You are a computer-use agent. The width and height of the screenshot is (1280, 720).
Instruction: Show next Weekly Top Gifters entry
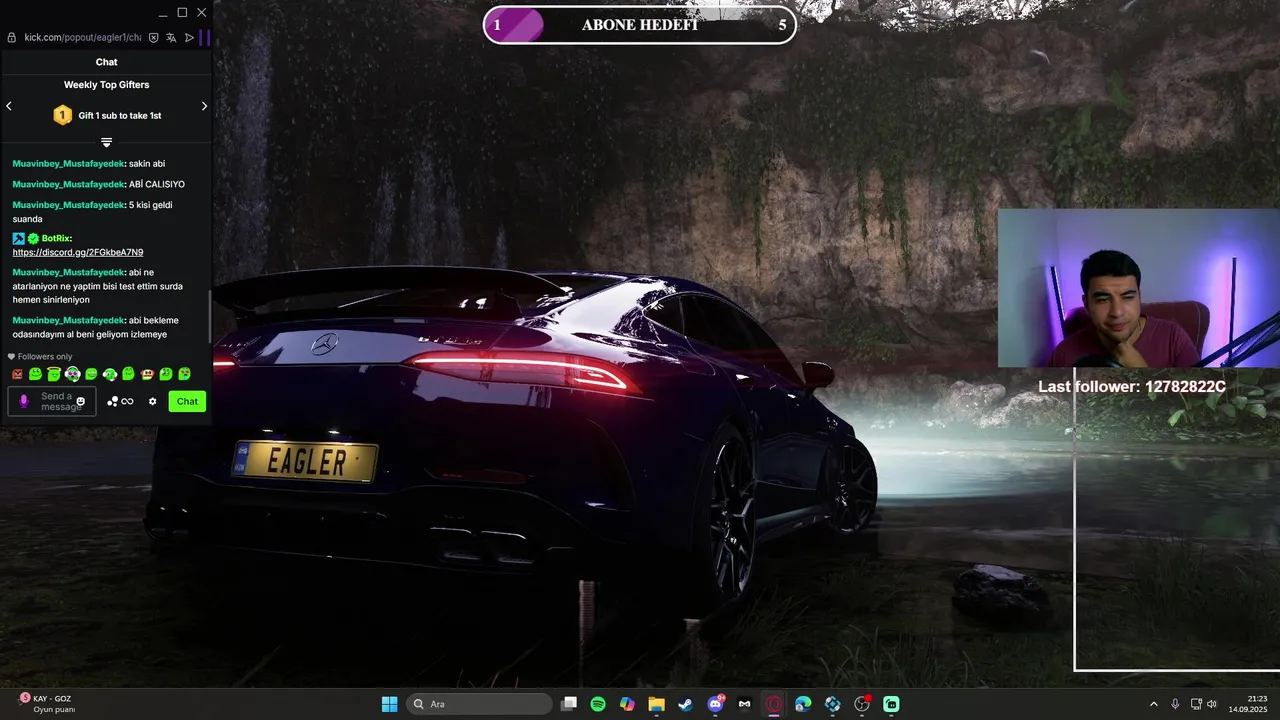point(204,106)
